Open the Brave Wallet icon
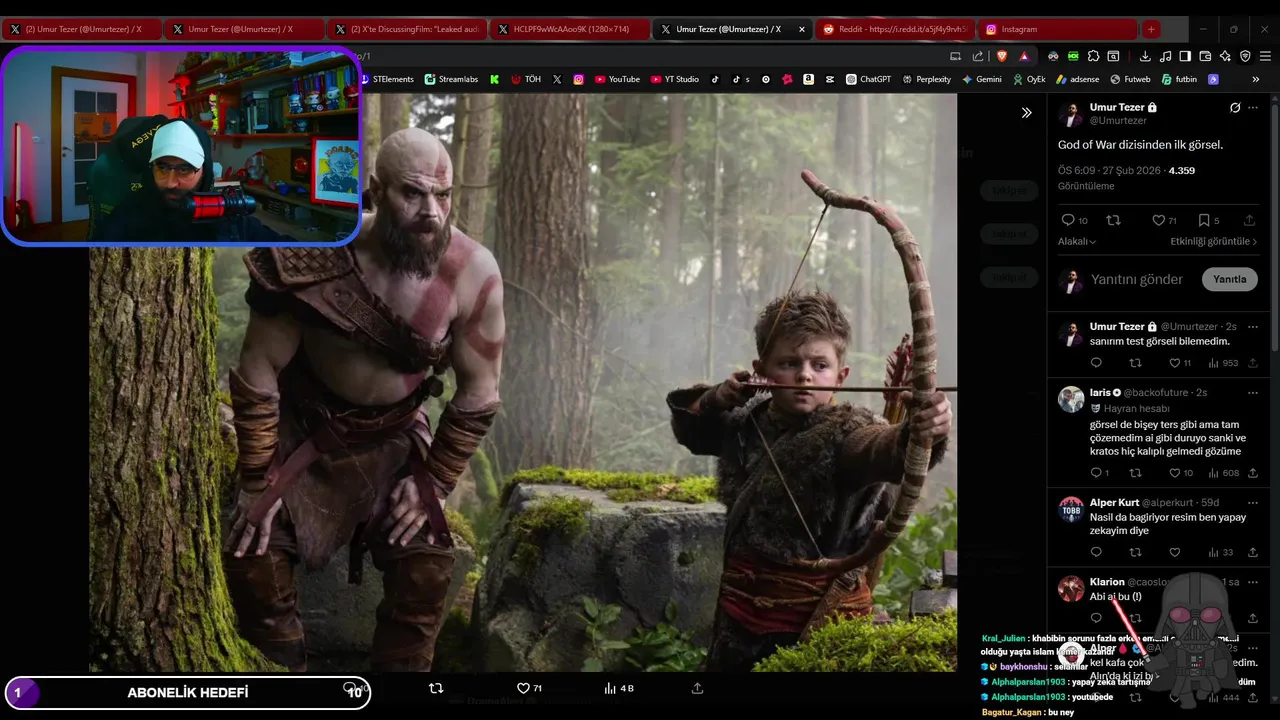The width and height of the screenshot is (1280, 720). pyautogui.click(x=1205, y=56)
